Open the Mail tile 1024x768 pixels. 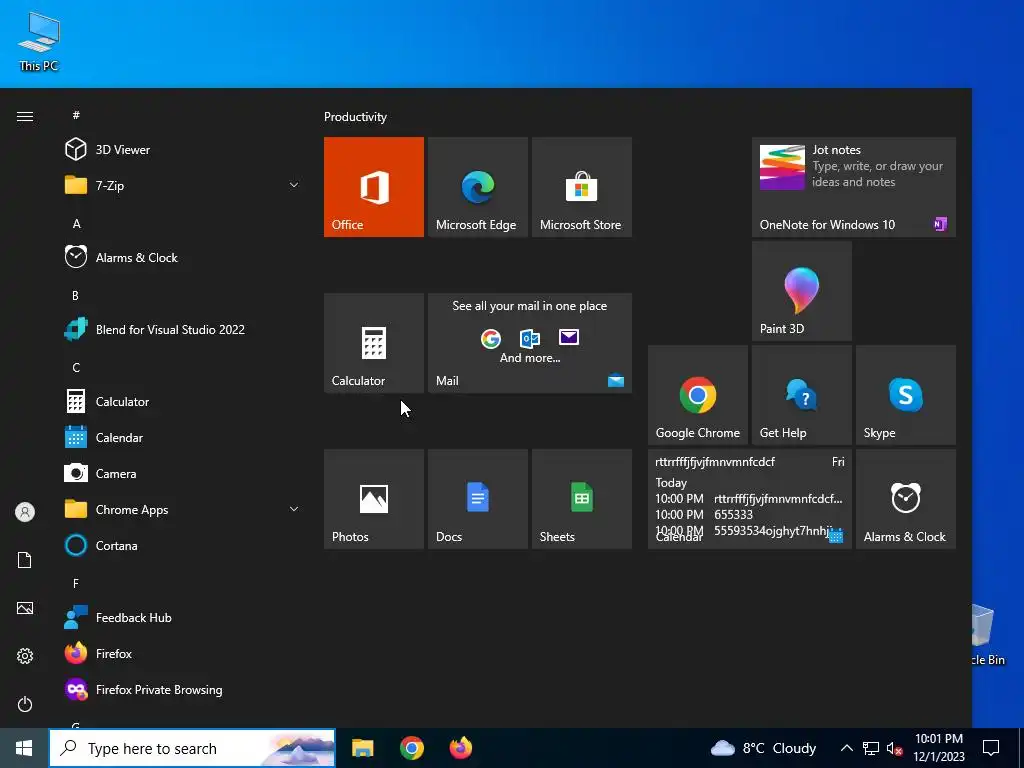tap(530, 343)
